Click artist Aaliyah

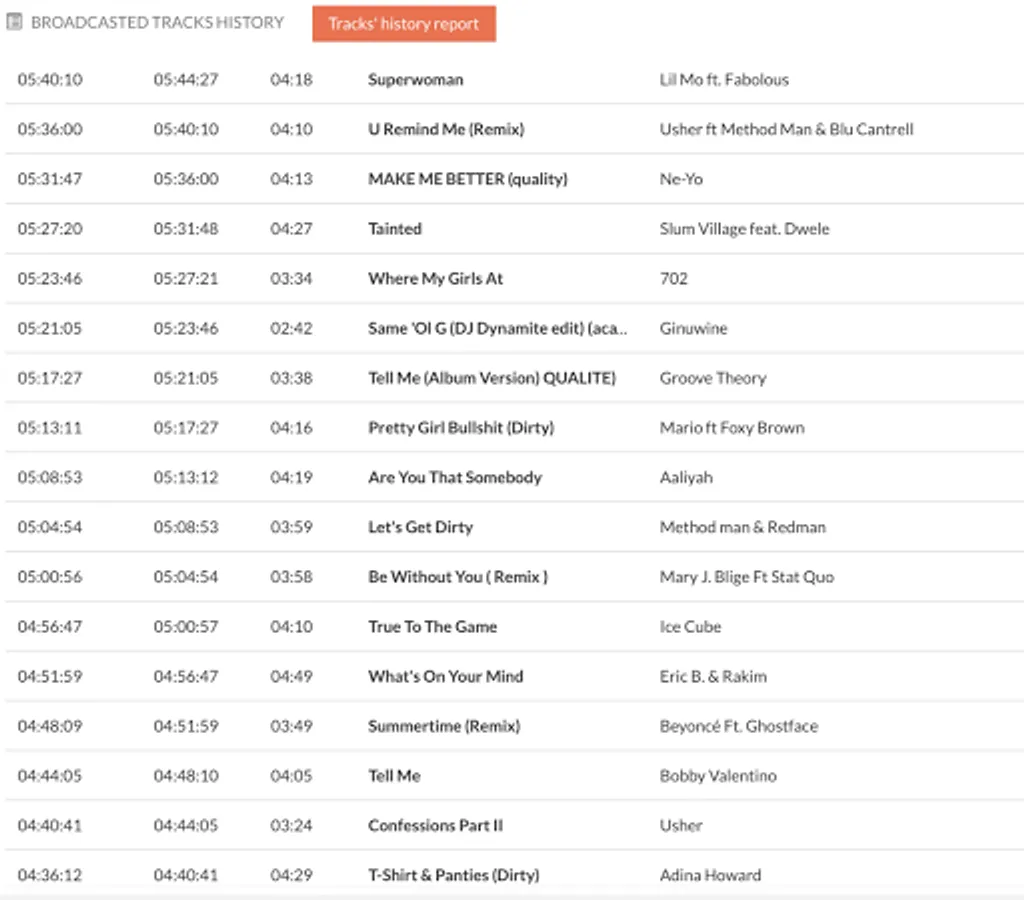(686, 477)
